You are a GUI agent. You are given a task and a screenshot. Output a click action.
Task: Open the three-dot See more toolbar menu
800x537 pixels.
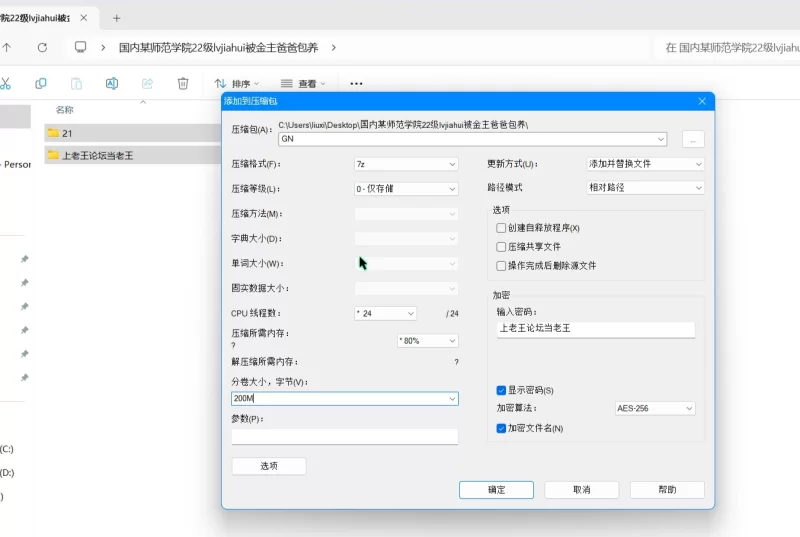coord(356,84)
